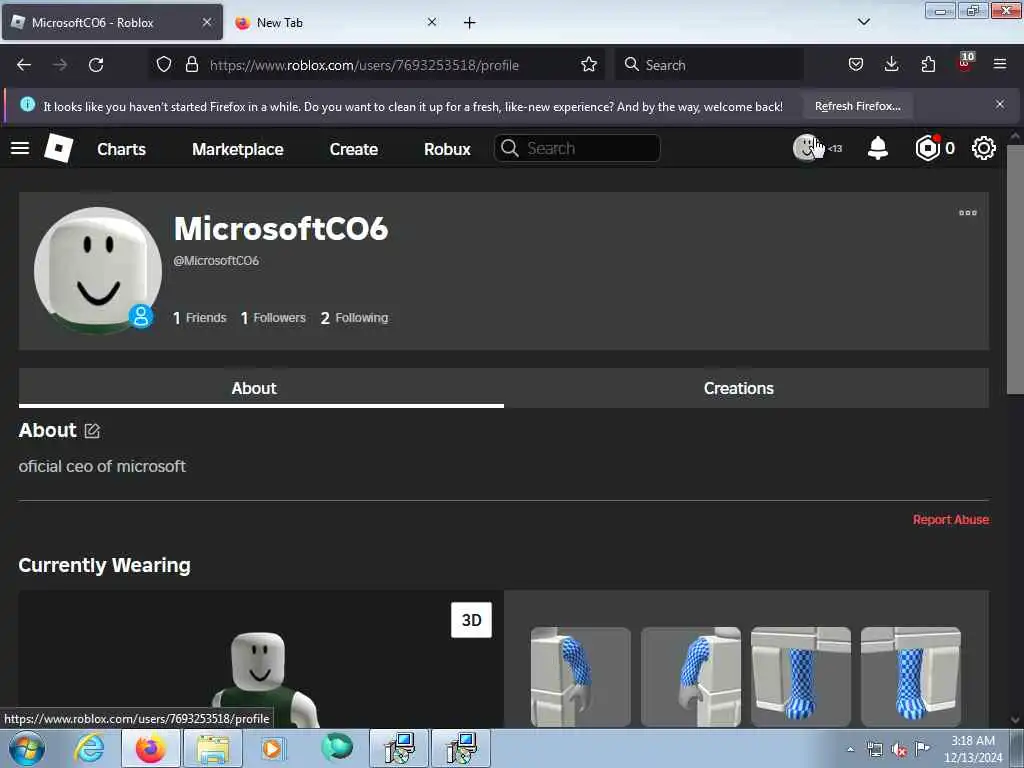Image resolution: width=1024 pixels, height=768 pixels.
Task: Click the Firefox taskbar icon
Action: (x=151, y=748)
